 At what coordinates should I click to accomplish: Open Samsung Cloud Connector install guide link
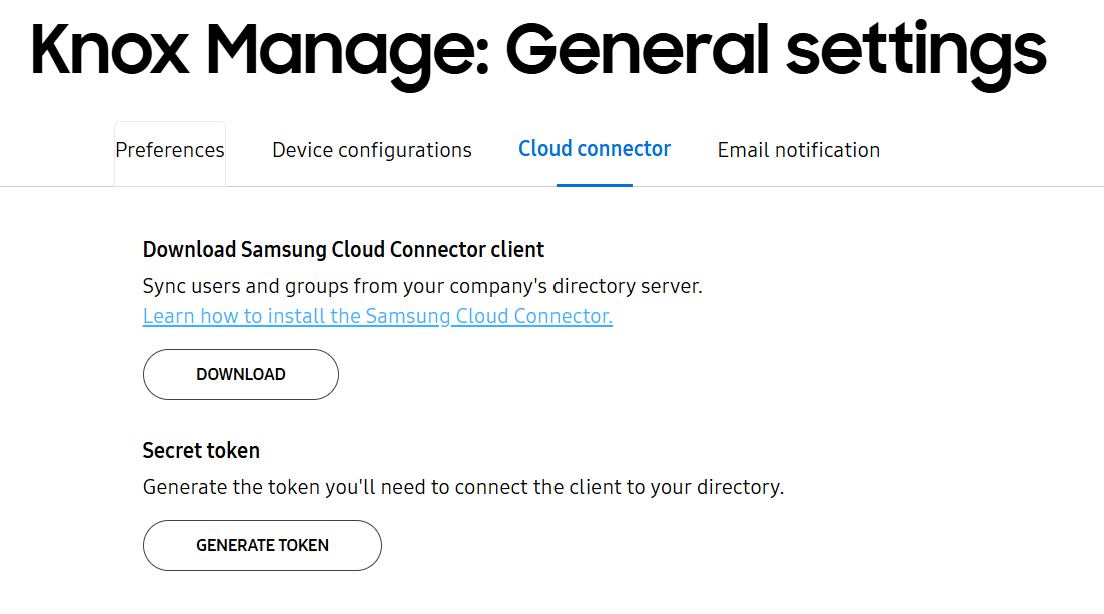377,316
